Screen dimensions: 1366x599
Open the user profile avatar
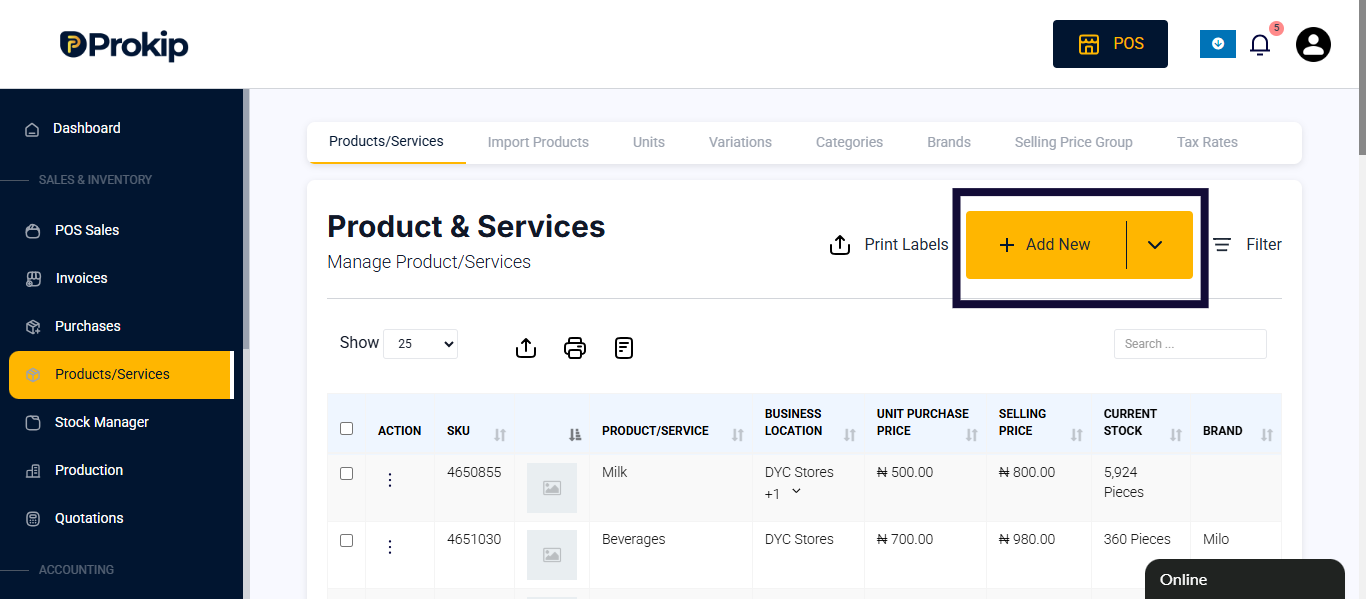(1313, 44)
